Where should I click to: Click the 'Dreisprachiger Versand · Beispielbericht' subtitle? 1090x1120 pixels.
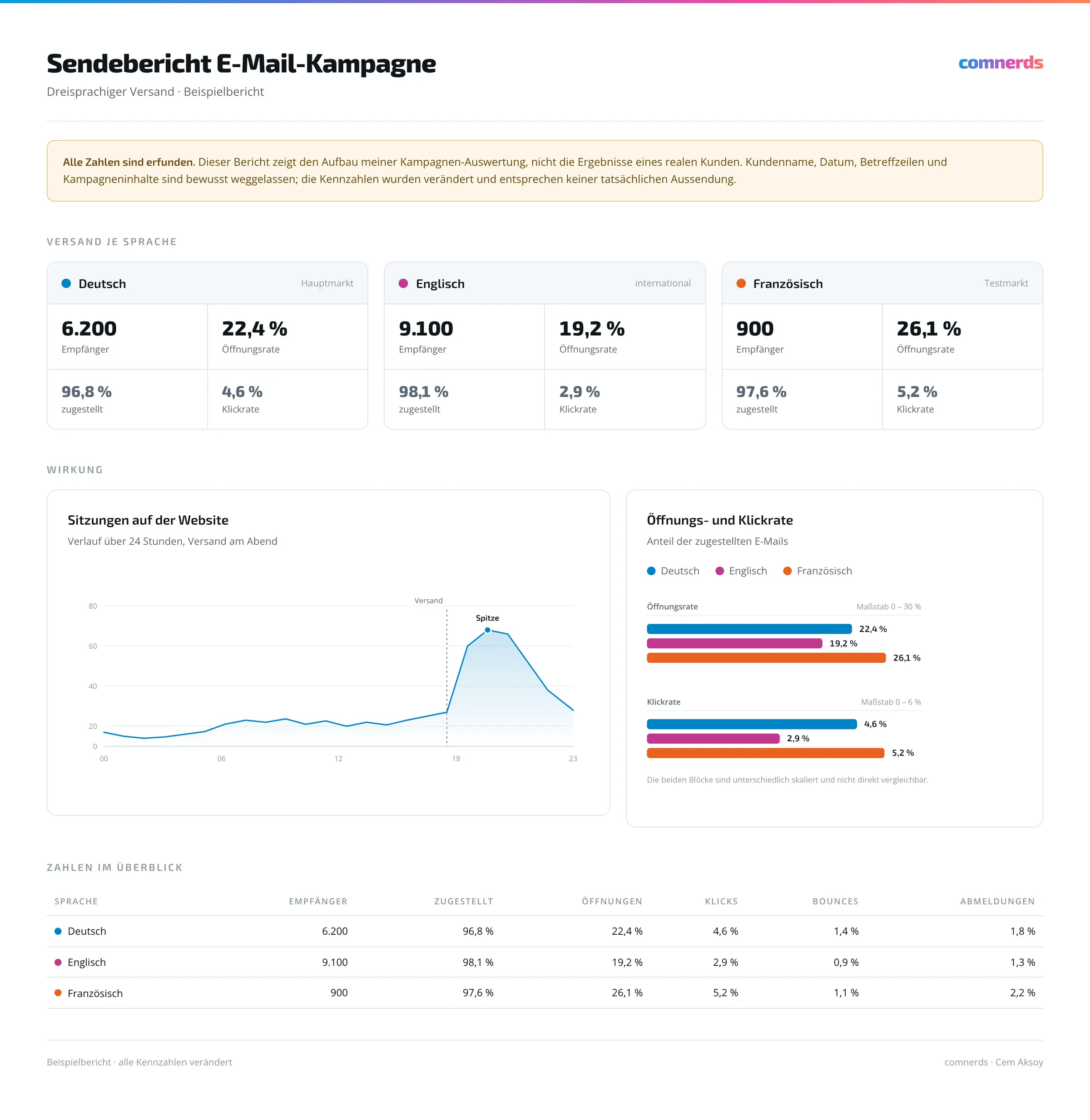click(x=155, y=92)
